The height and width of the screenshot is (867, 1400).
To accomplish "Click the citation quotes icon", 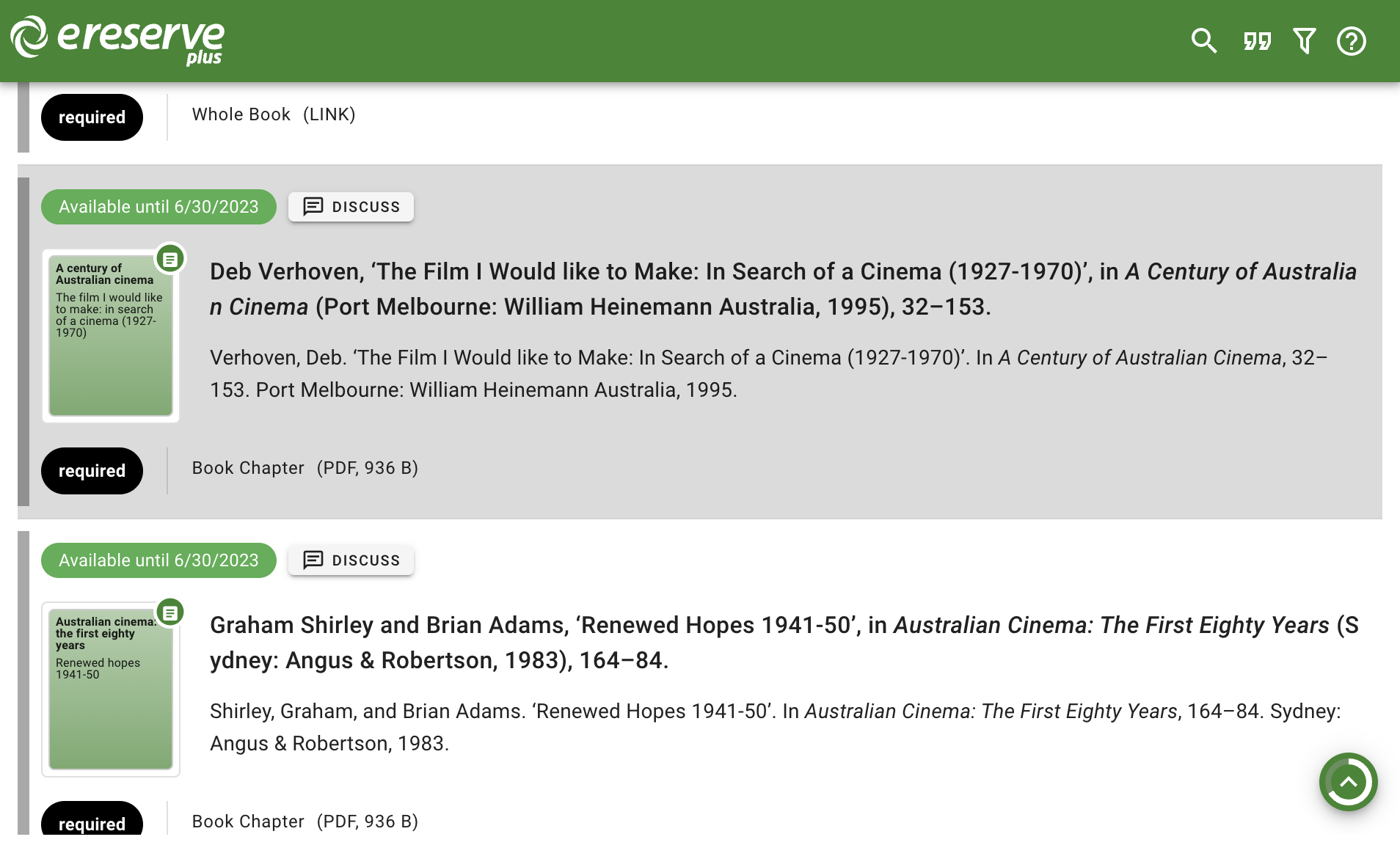I will pyautogui.click(x=1257, y=41).
